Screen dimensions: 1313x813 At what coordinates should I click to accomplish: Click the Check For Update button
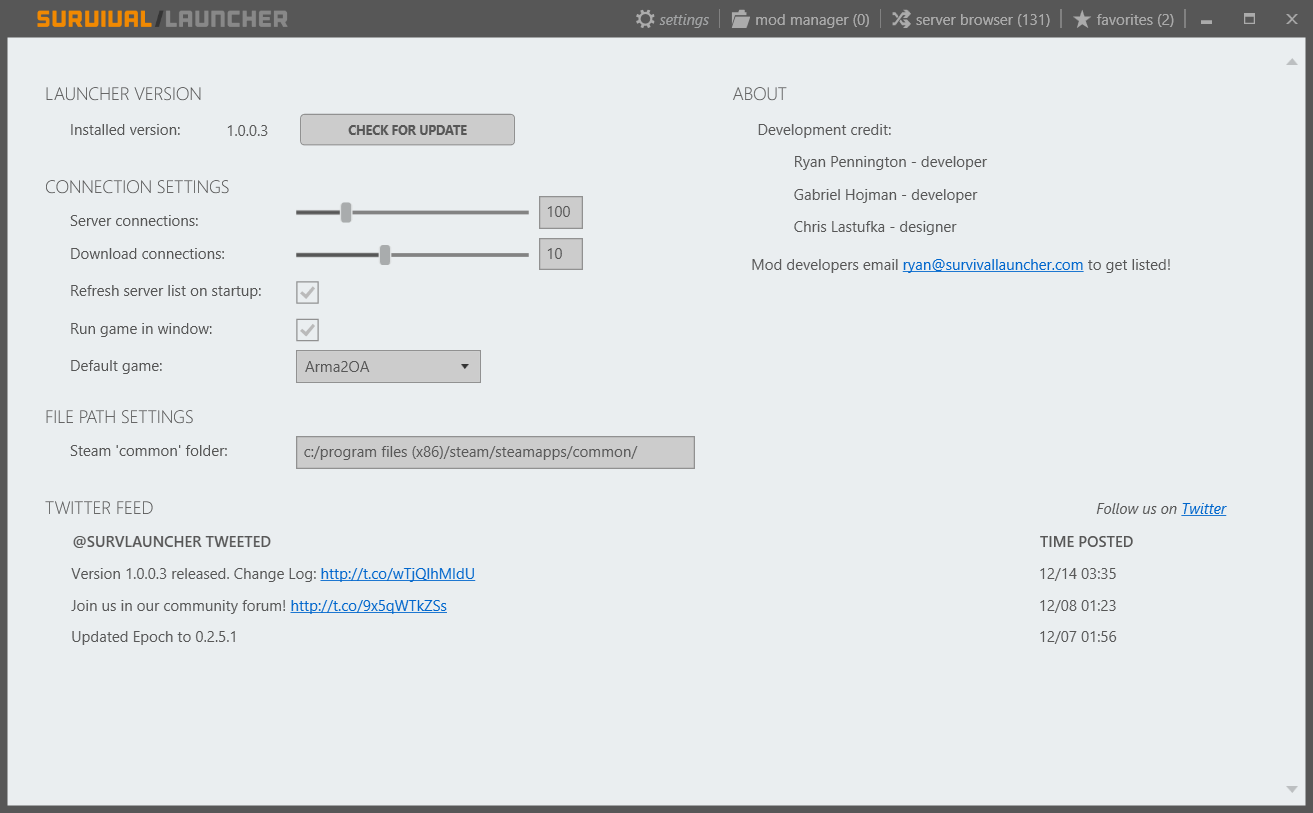[407, 130]
